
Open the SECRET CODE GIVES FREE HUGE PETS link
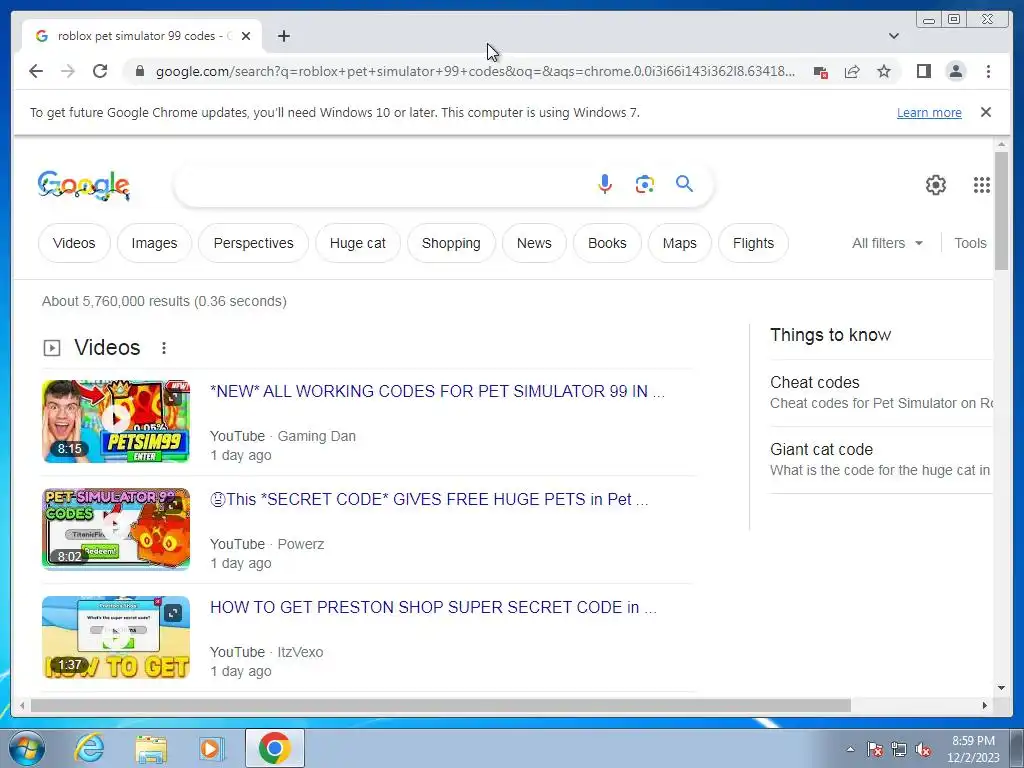[429, 500]
